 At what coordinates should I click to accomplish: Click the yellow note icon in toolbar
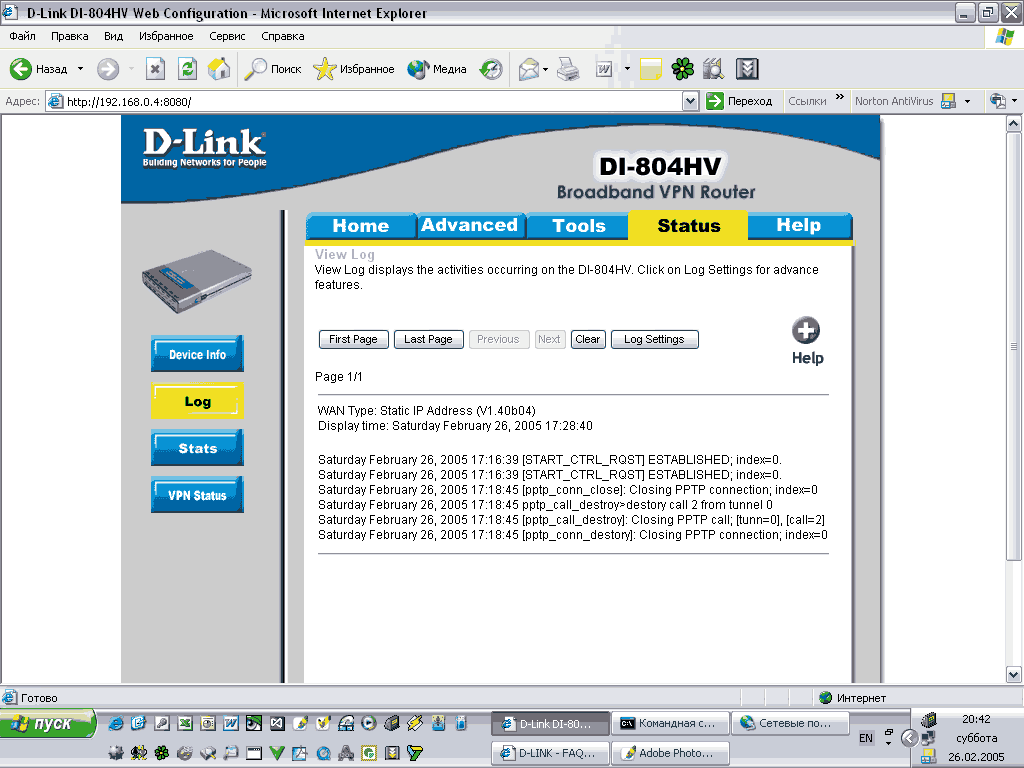(x=650, y=69)
